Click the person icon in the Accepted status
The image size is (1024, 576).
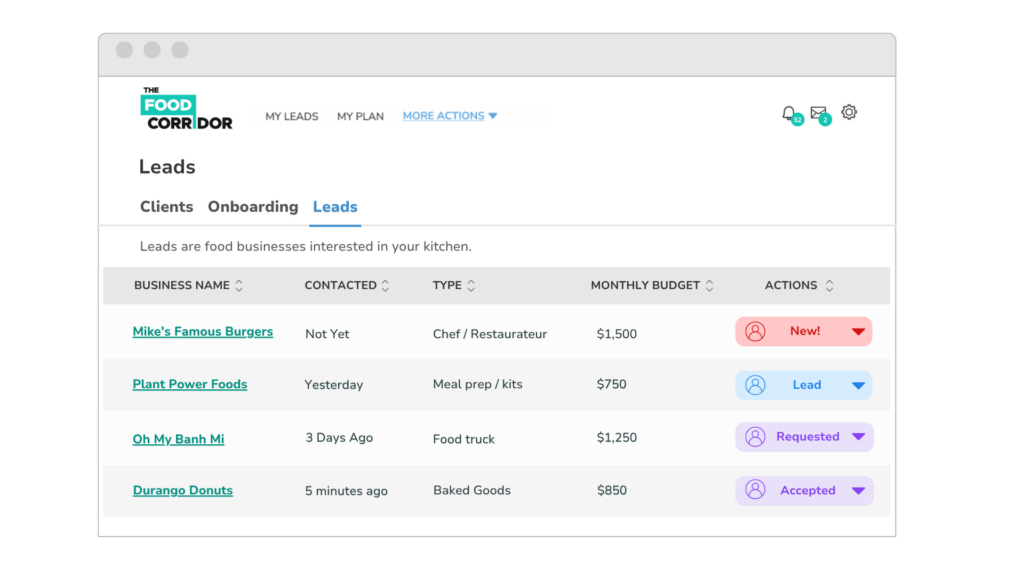755,490
